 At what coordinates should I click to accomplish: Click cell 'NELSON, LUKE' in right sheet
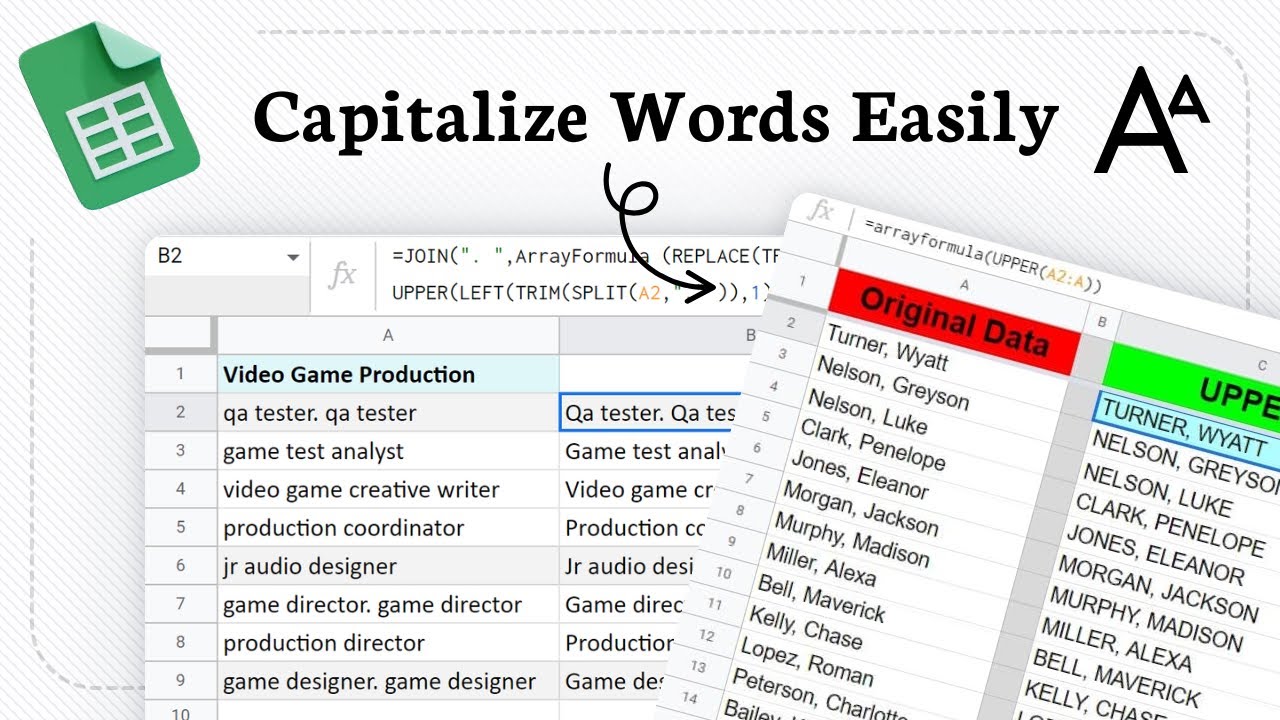click(1157, 489)
